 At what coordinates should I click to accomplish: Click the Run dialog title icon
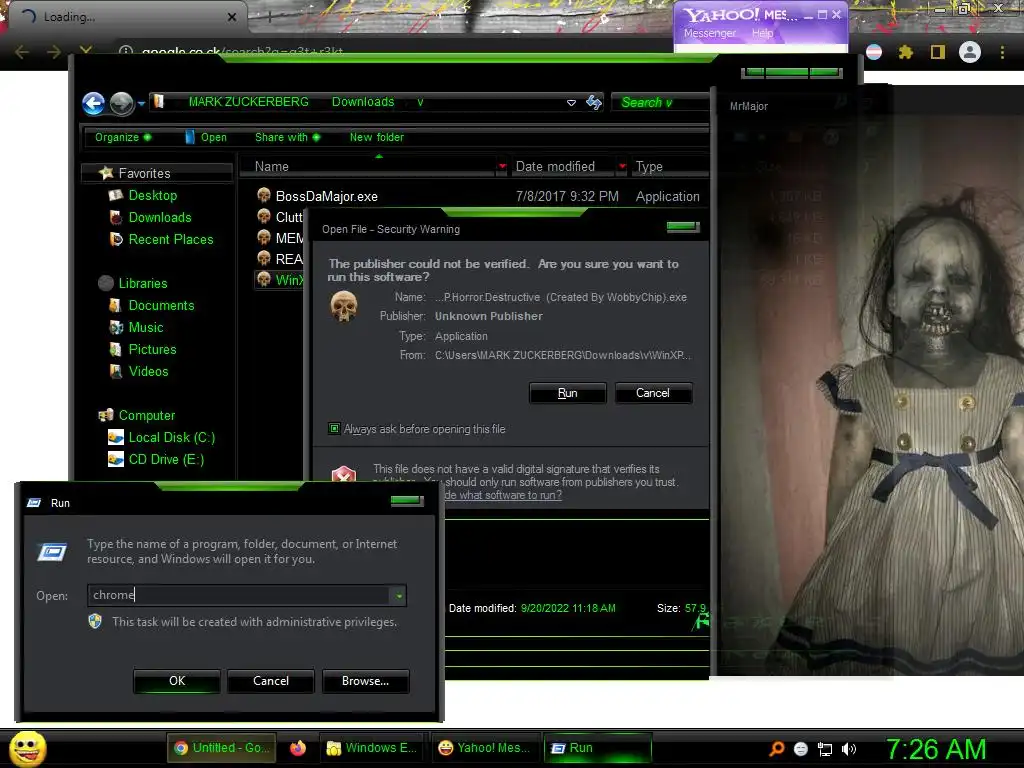tap(34, 503)
